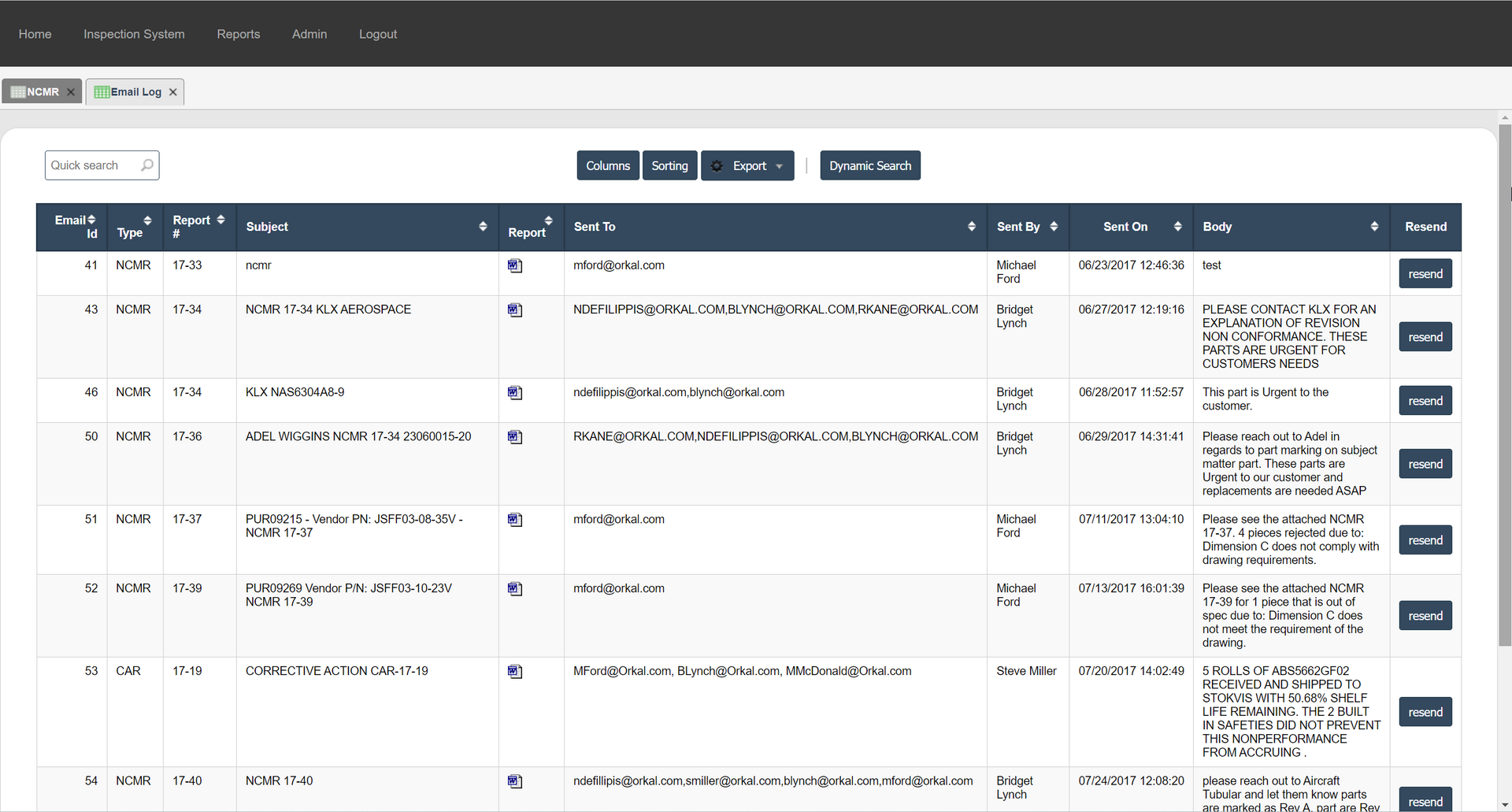Expand the Export dropdown

(747, 166)
